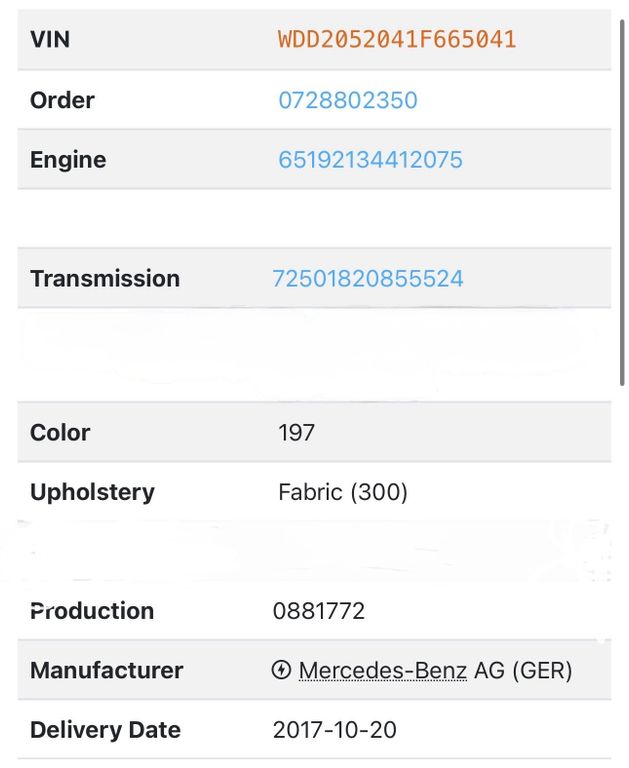
Task: Open transmission number 72501820855524 link
Action: tap(368, 278)
